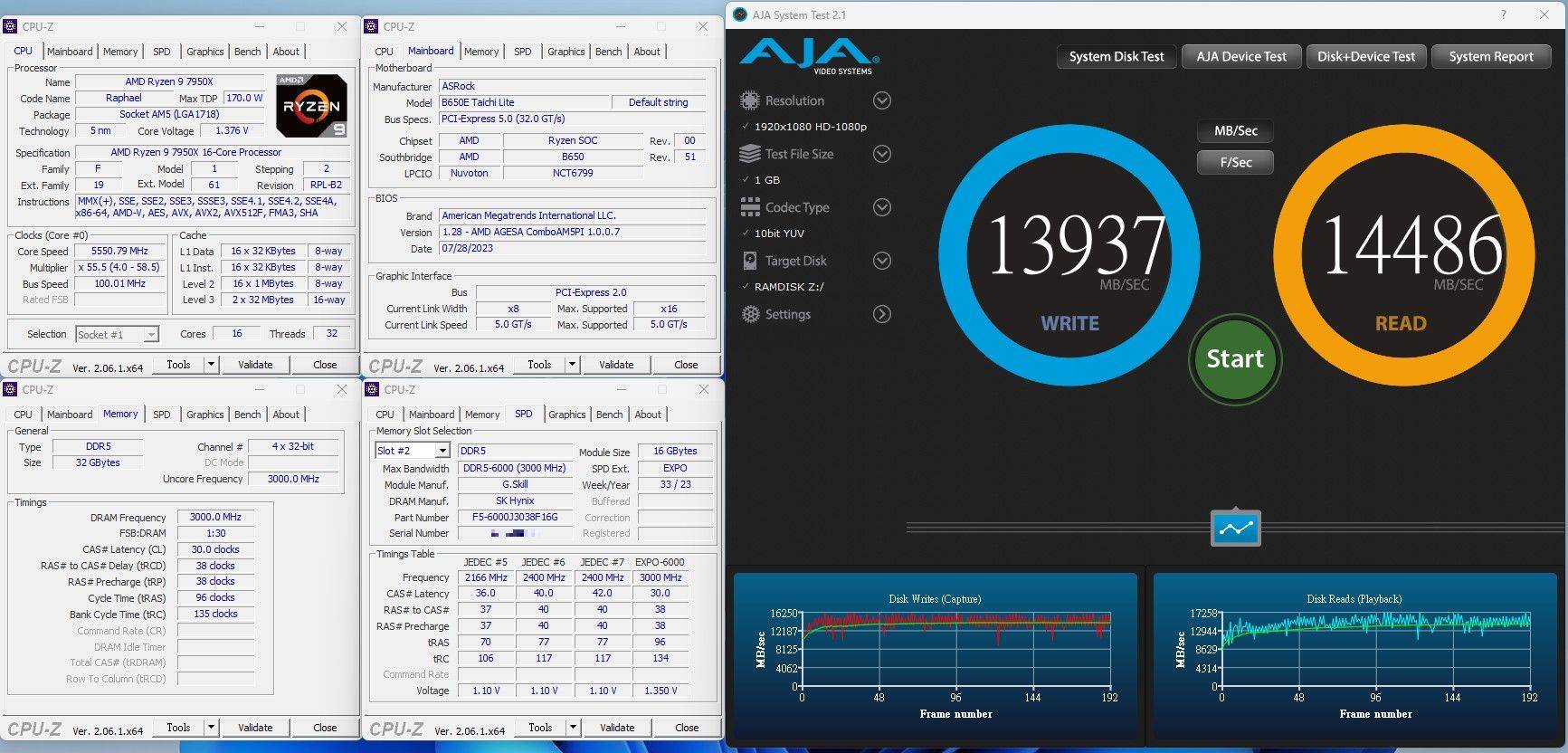Select the AJA Device Test tab

click(1241, 57)
